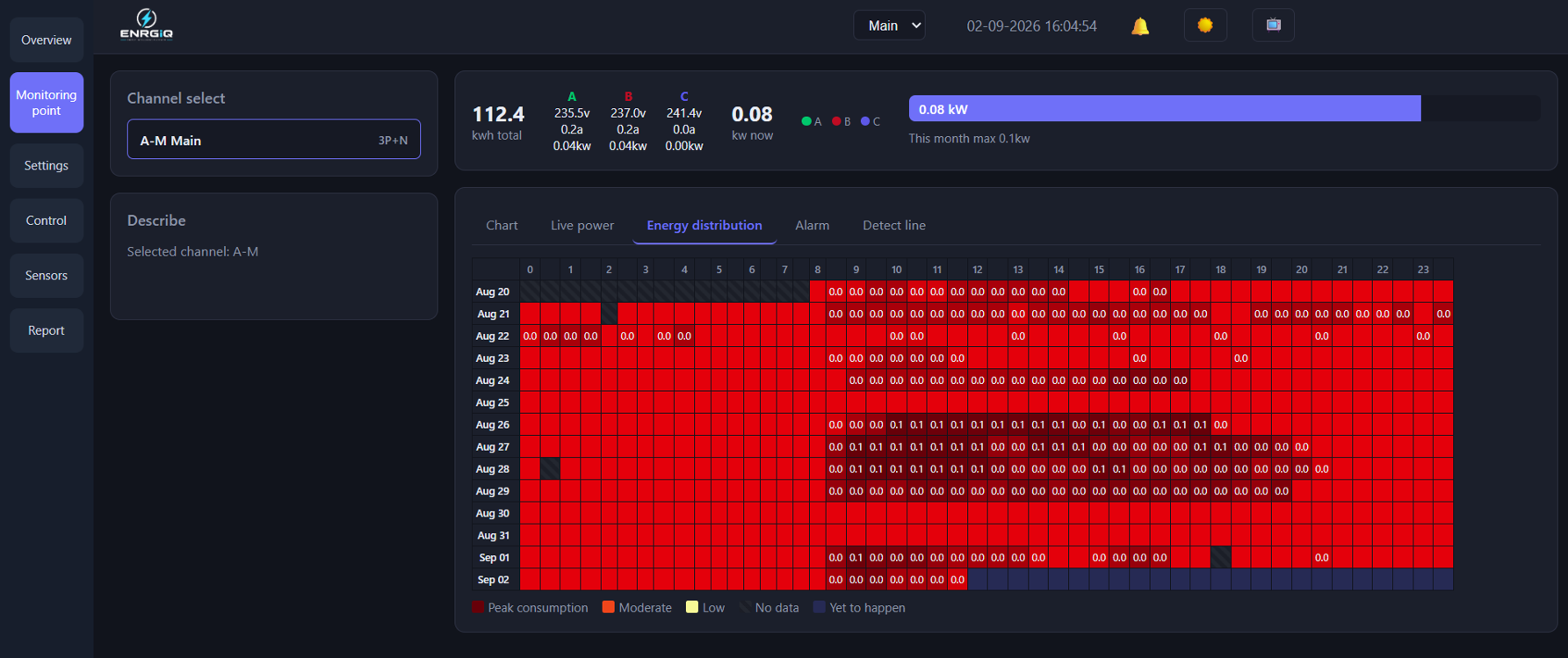Toggle the sun theme icon
The height and width of the screenshot is (658, 1568).
[1205, 25]
